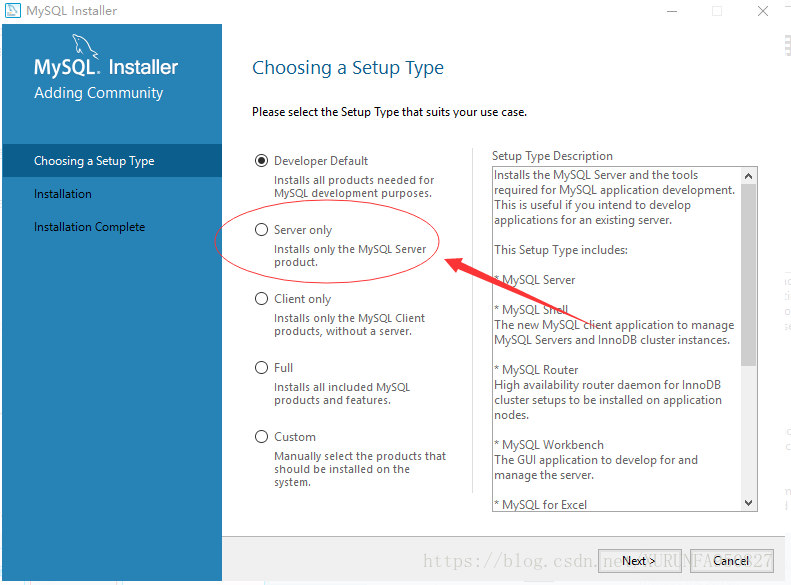This screenshot has height=585, width=791.
Task: Select the Client only radio option
Action: coord(261,299)
